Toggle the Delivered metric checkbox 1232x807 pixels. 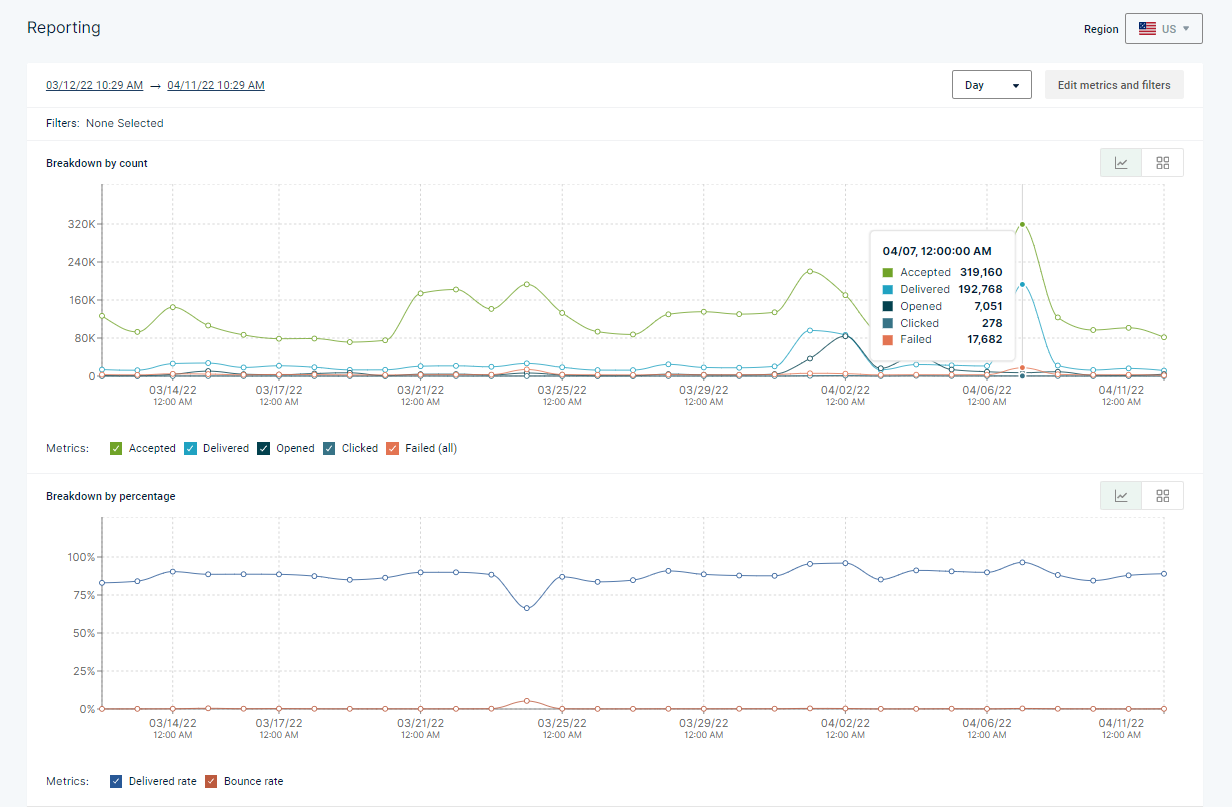(x=190, y=448)
